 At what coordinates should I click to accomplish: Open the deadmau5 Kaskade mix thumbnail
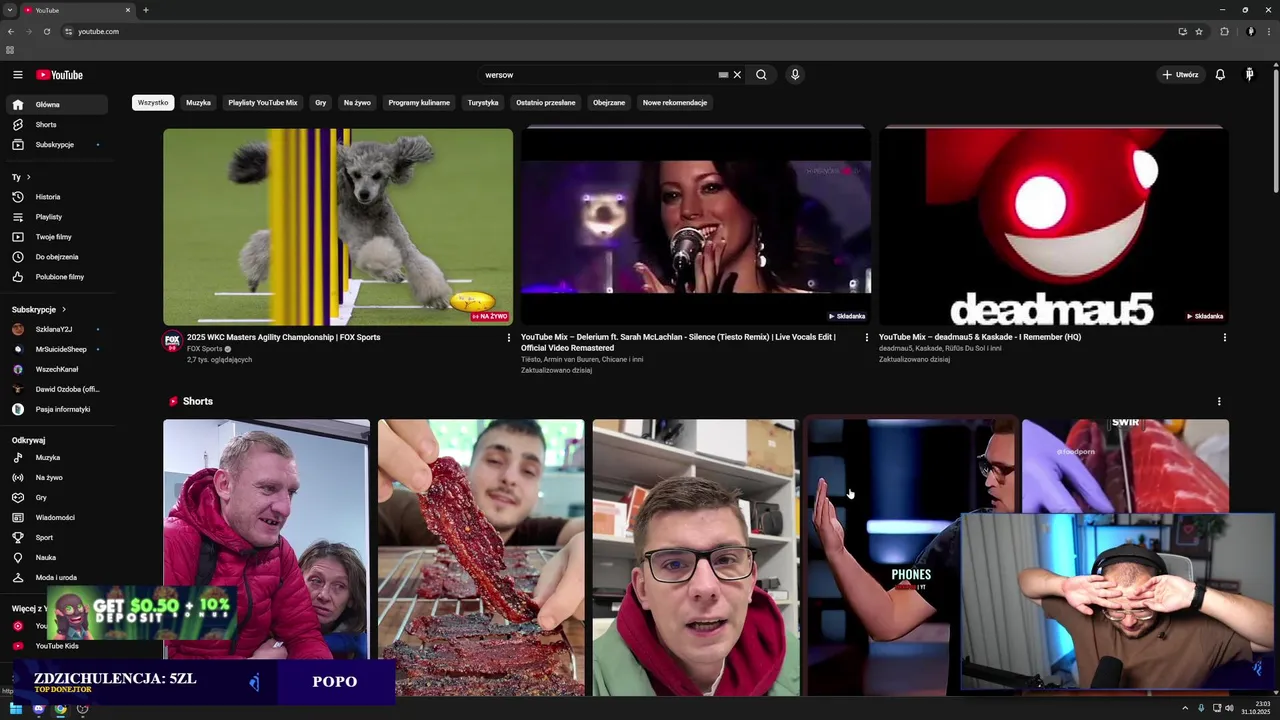click(1054, 227)
